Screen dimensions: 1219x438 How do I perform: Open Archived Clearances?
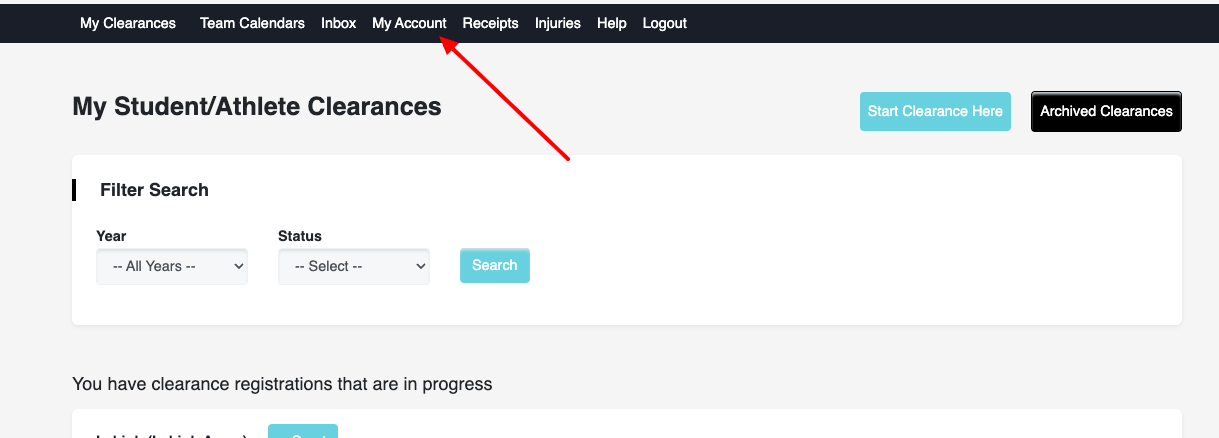tap(1106, 111)
